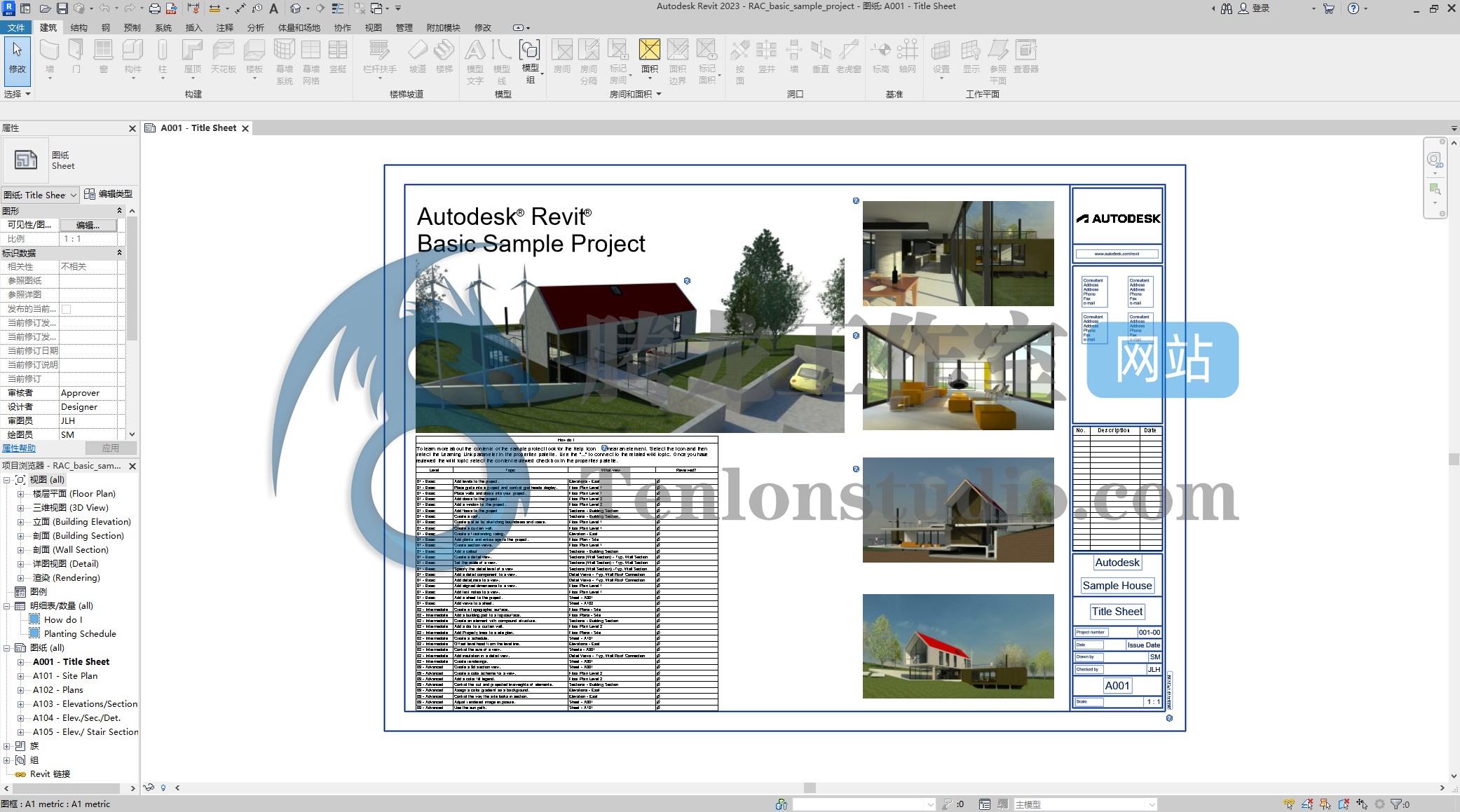Viewport: 1460px width, 812px height.
Task: Open the 查看器 (Viewer) tool
Action: click(x=1026, y=57)
